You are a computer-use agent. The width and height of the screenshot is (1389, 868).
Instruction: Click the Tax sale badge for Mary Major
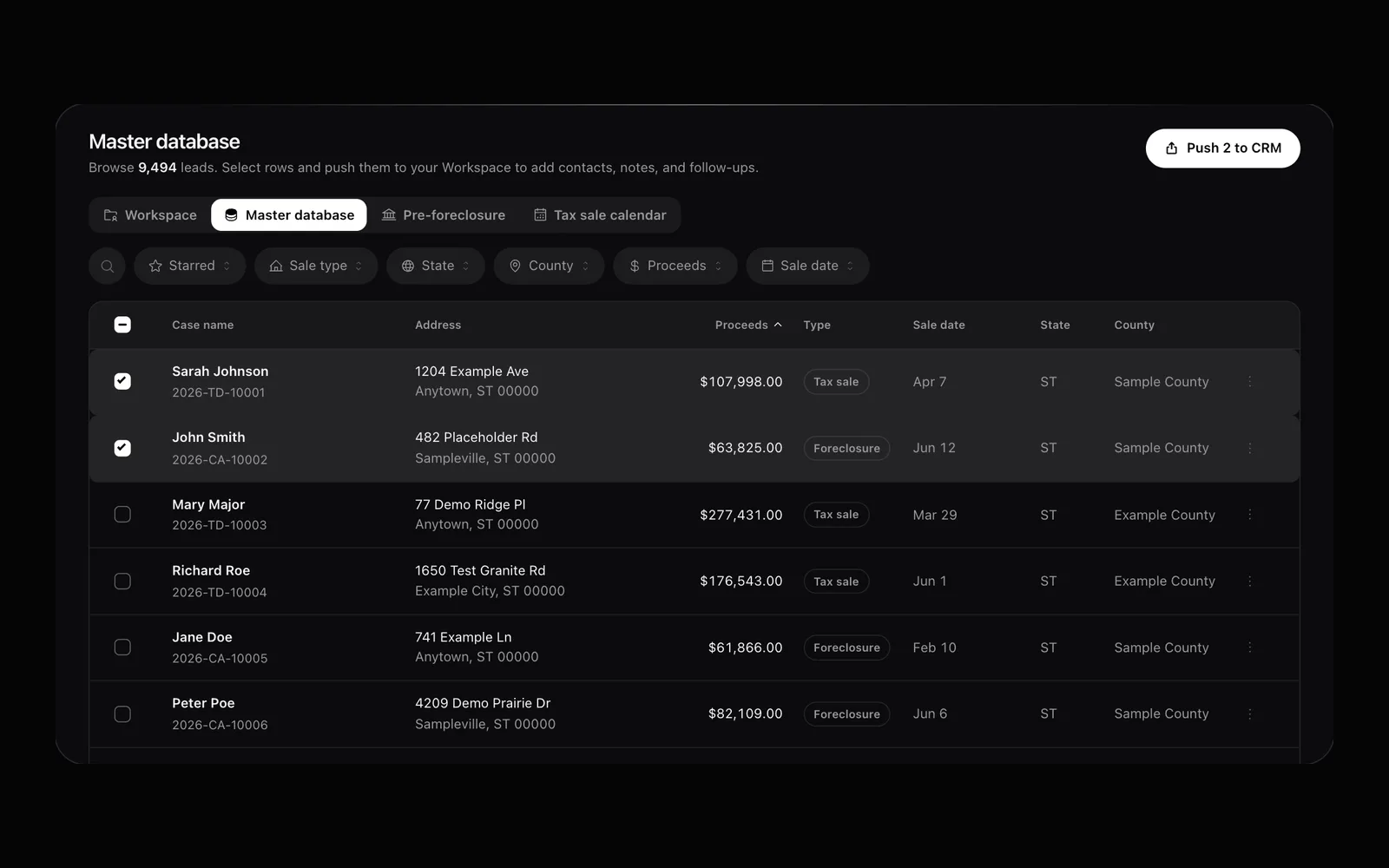[836, 515]
